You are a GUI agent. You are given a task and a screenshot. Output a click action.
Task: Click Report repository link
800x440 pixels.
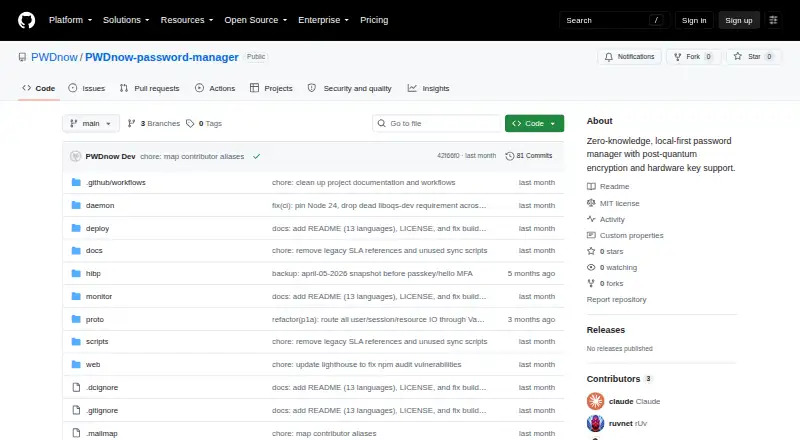tap(616, 300)
